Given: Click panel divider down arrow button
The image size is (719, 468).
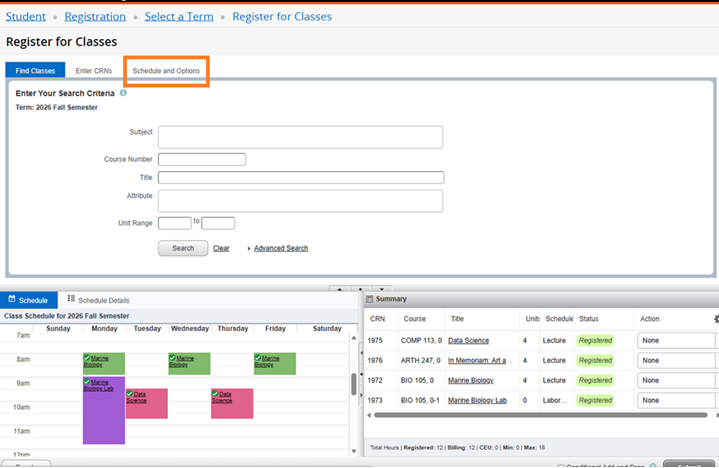Looking at the screenshot, I should point(382,289).
